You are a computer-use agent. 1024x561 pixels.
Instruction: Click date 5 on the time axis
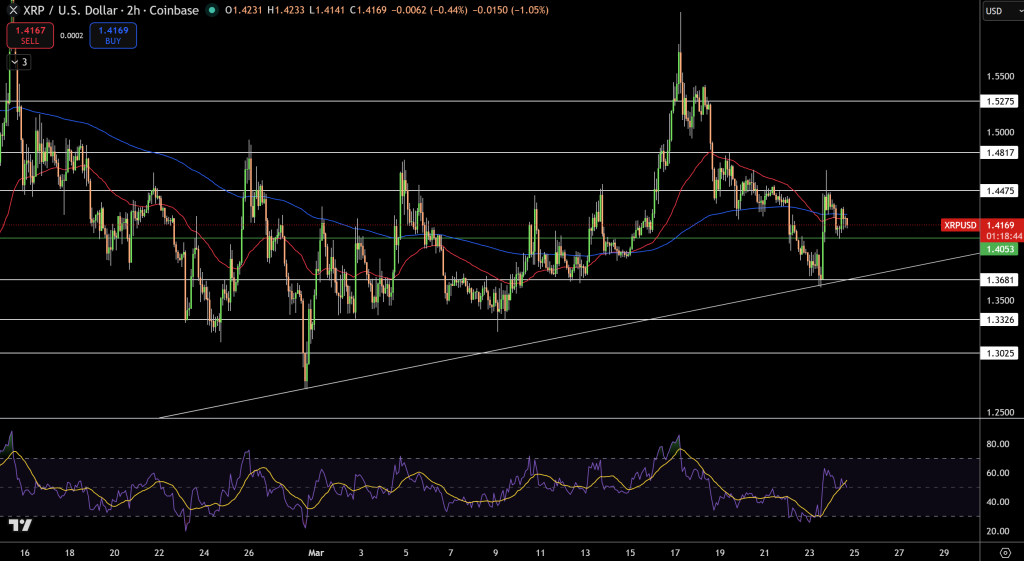406,552
